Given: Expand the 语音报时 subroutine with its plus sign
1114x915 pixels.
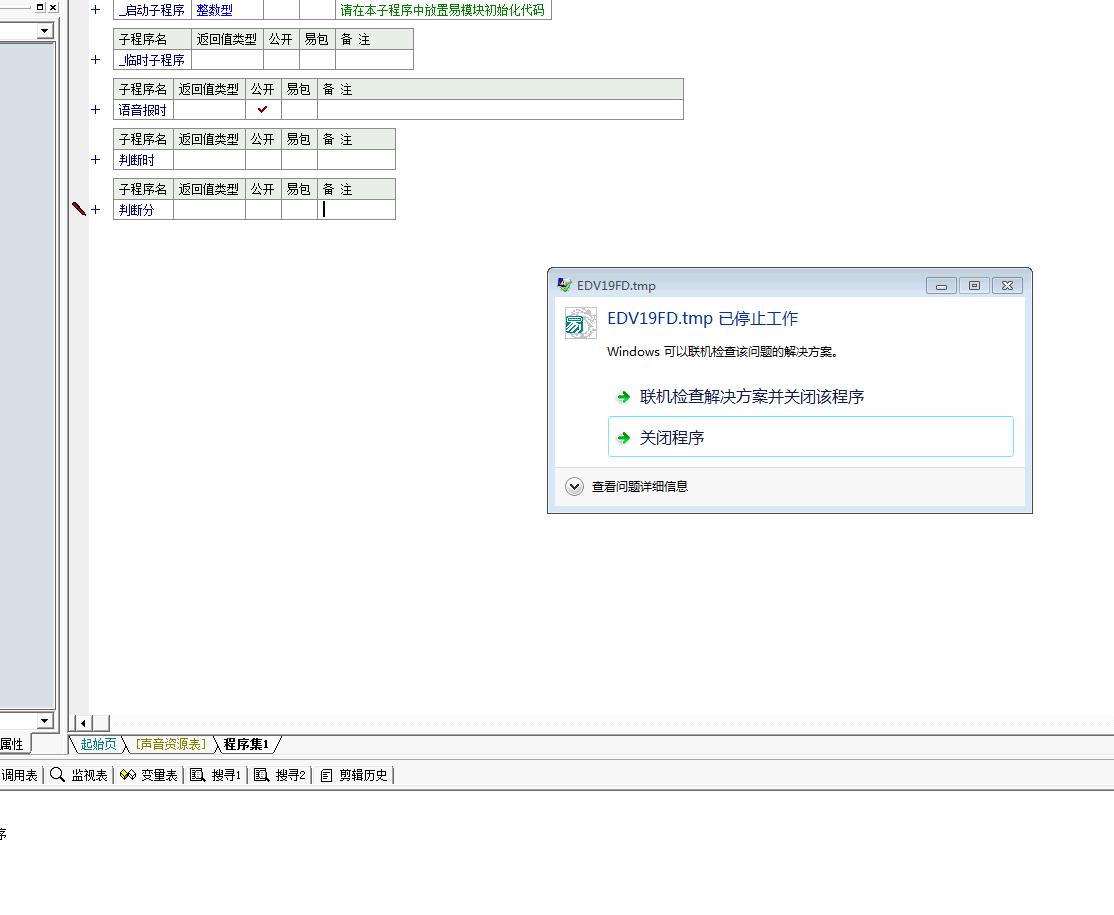Looking at the screenshot, I should [x=96, y=109].
